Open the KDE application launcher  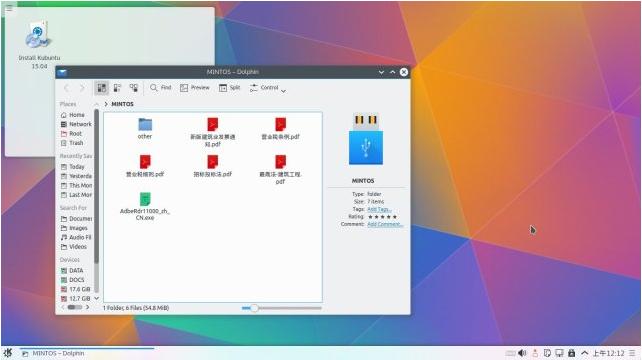pyautogui.click(x=7, y=353)
